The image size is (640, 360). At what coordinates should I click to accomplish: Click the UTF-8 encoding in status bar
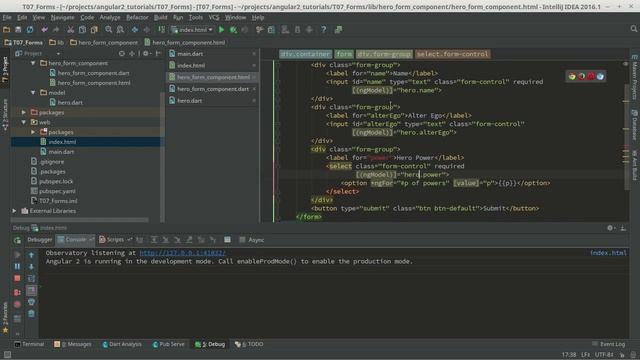pos(604,355)
